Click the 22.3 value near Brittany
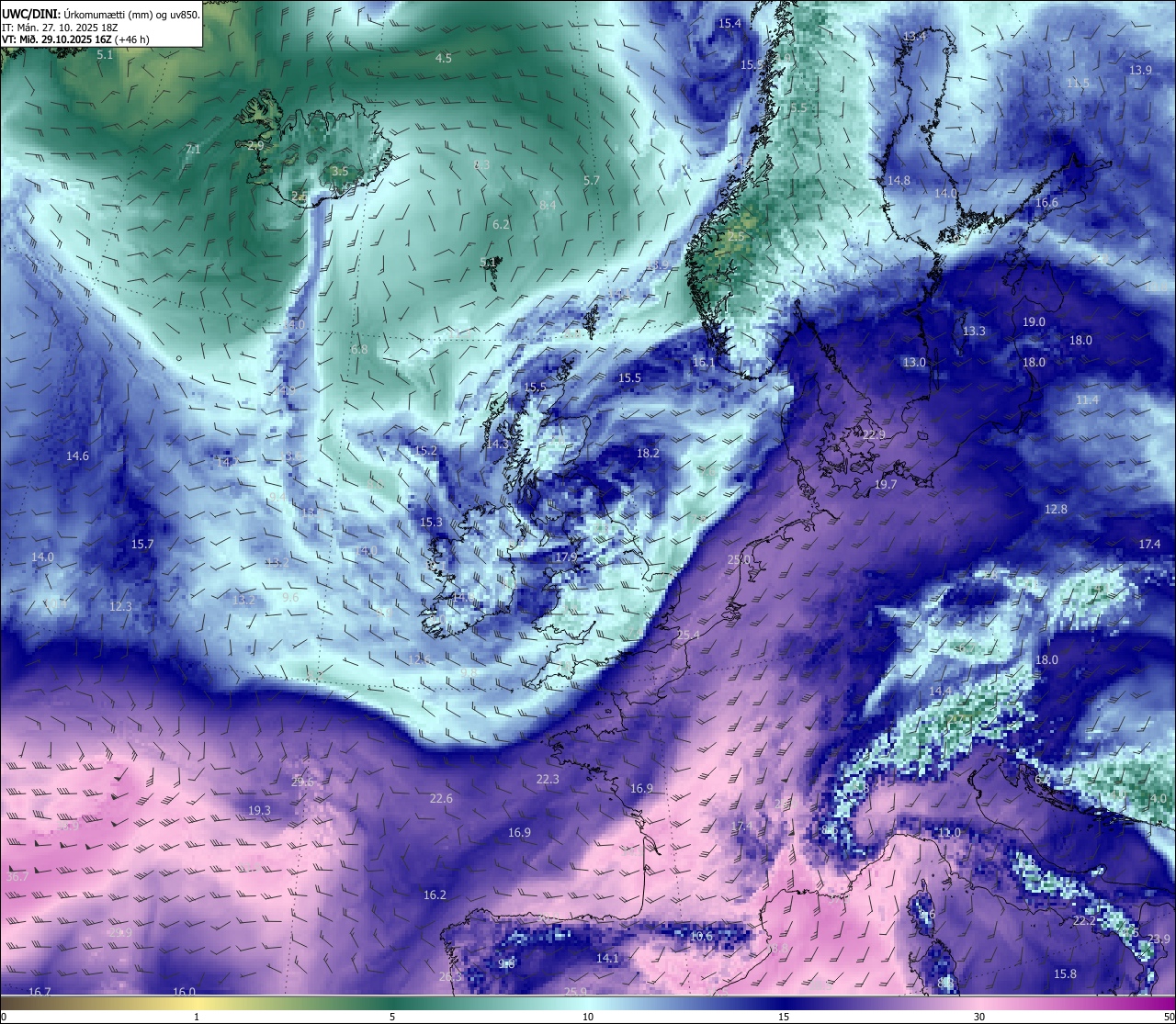1176x1024 pixels. point(548,779)
